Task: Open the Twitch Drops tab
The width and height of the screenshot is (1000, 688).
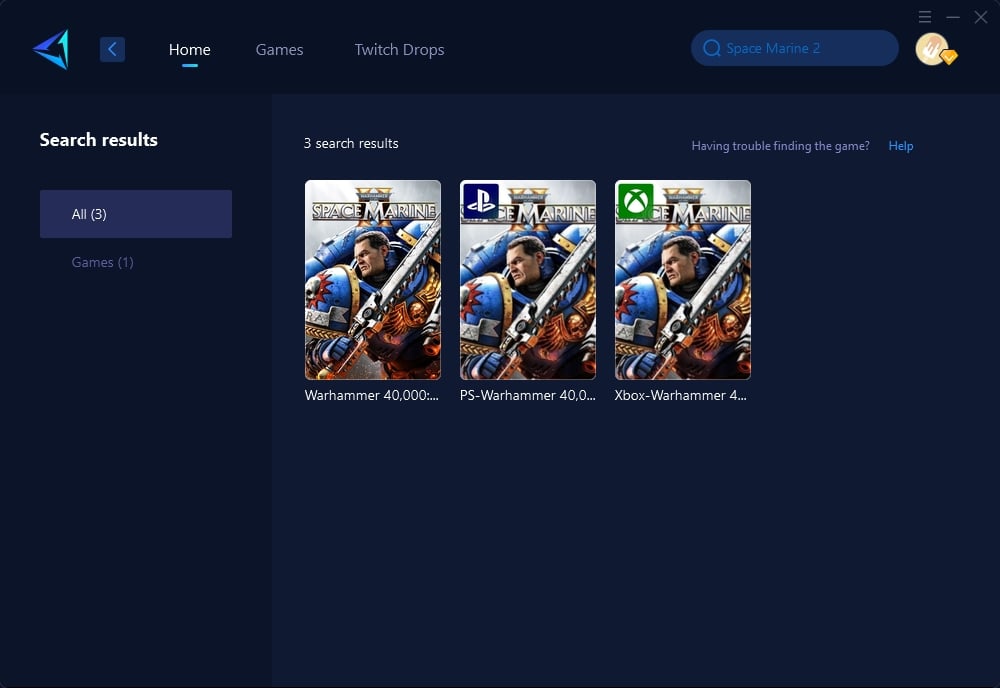Action: [399, 50]
